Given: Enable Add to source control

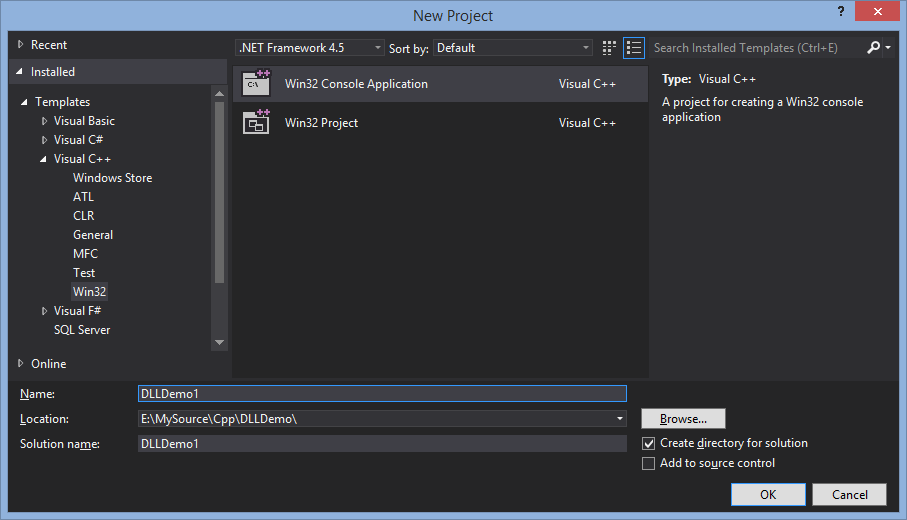Looking at the screenshot, I should click(648, 463).
